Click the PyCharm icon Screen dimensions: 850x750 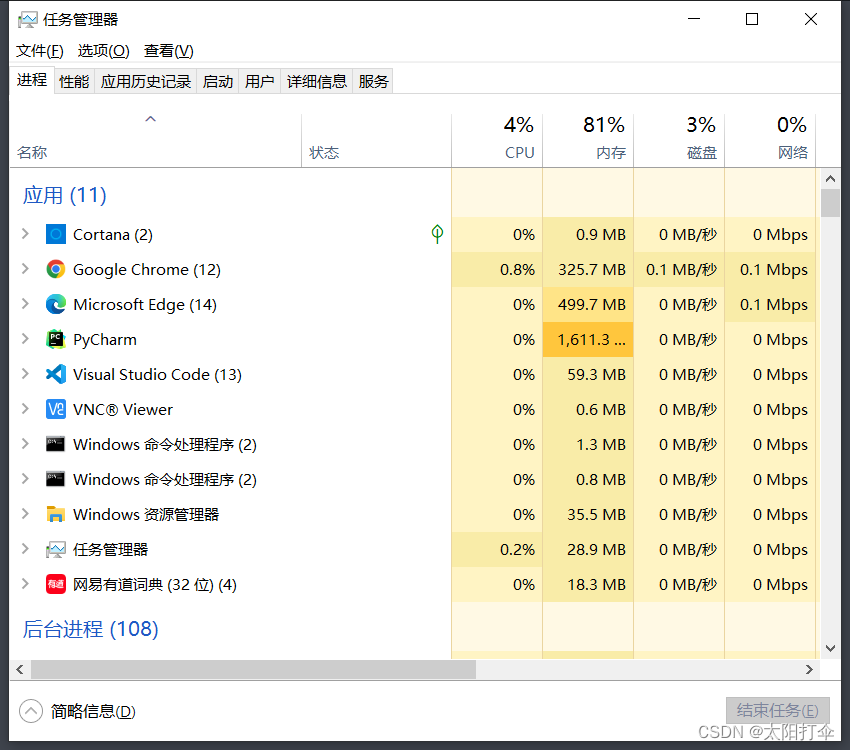pyautogui.click(x=56, y=339)
